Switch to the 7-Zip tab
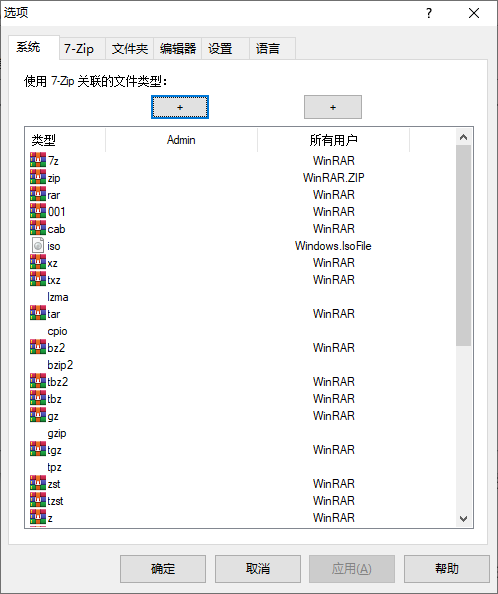The height and width of the screenshot is (594, 498). click(x=82, y=48)
